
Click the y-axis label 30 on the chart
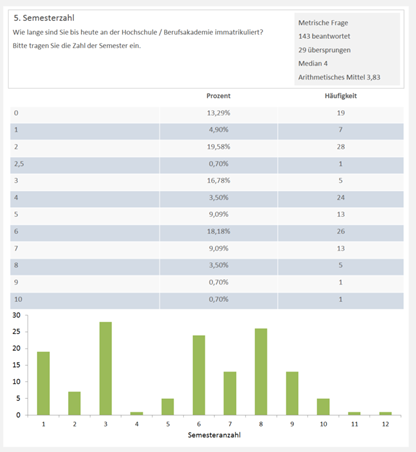click(x=16, y=315)
